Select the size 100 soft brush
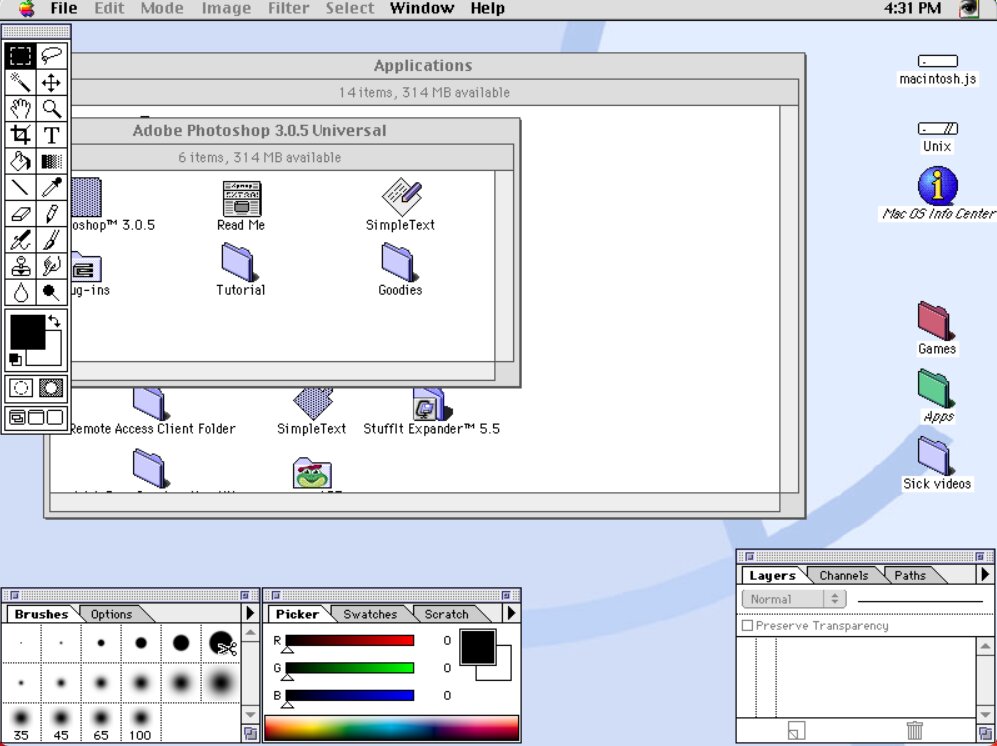Screen dimensions: 997x746 pyautogui.click(x=141, y=724)
